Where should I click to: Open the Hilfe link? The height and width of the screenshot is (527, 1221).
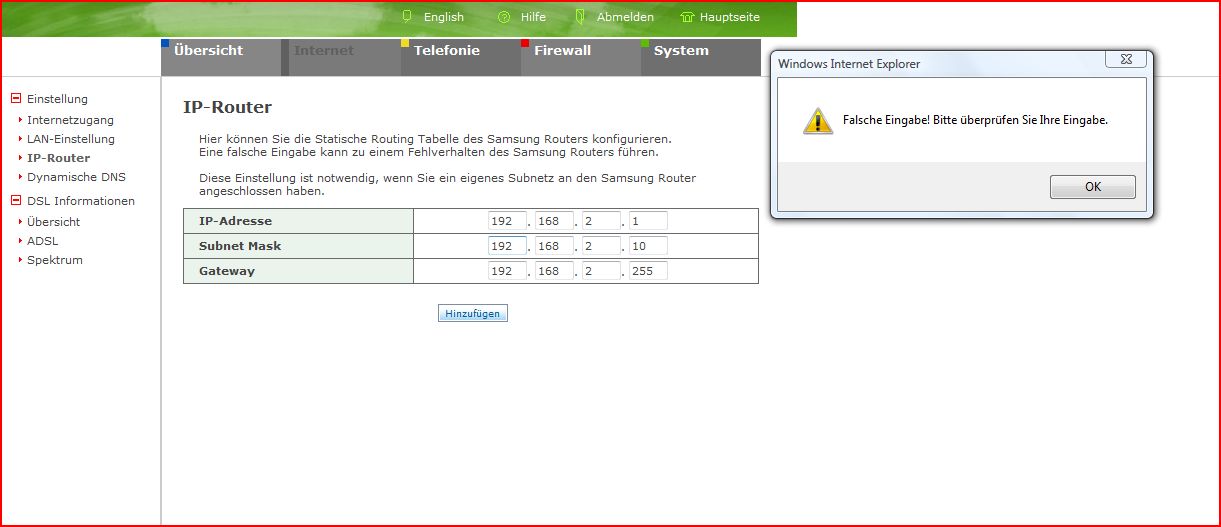(x=533, y=17)
